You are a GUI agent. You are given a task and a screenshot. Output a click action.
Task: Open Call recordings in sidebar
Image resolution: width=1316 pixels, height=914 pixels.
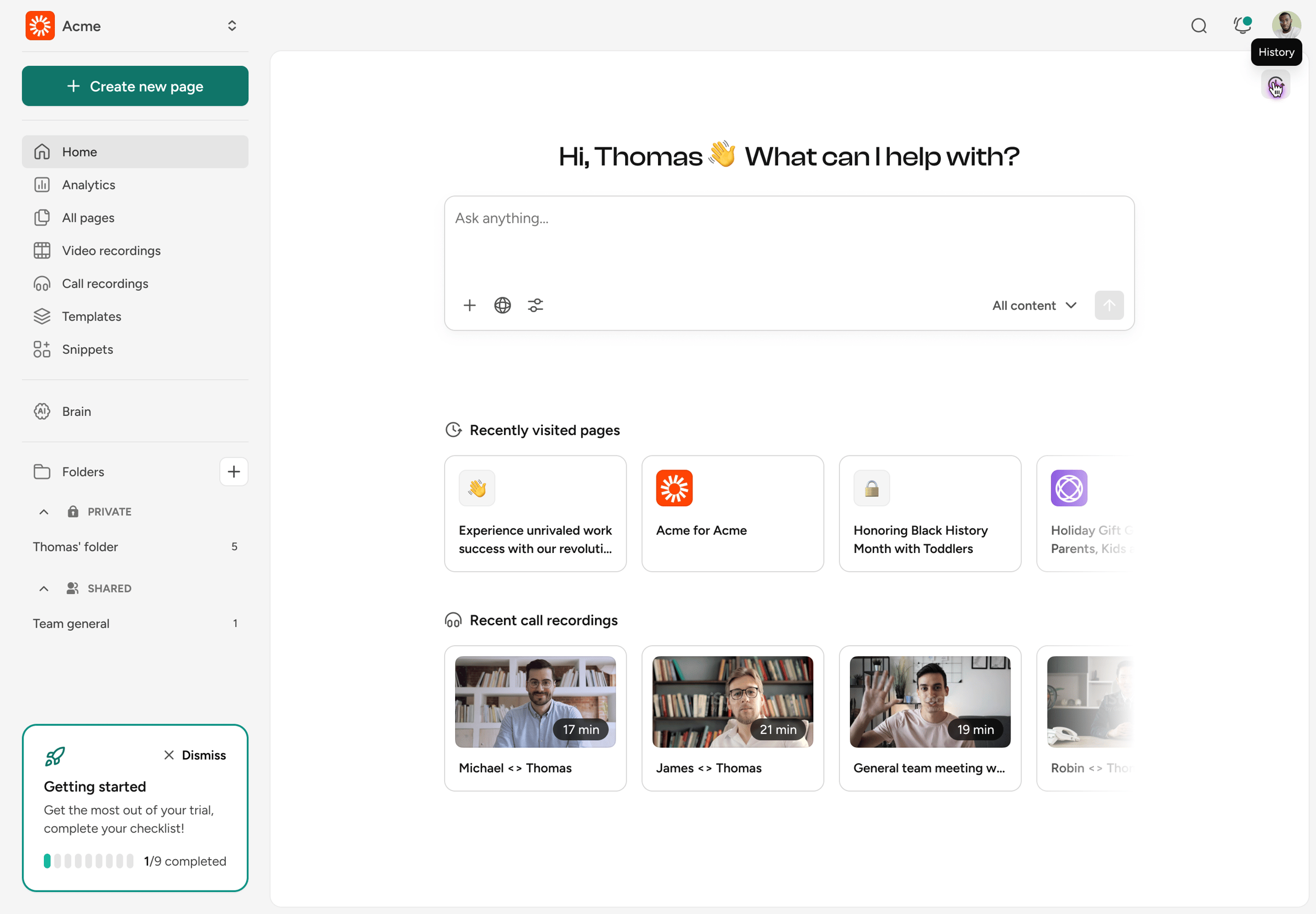(x=105, y=284)
